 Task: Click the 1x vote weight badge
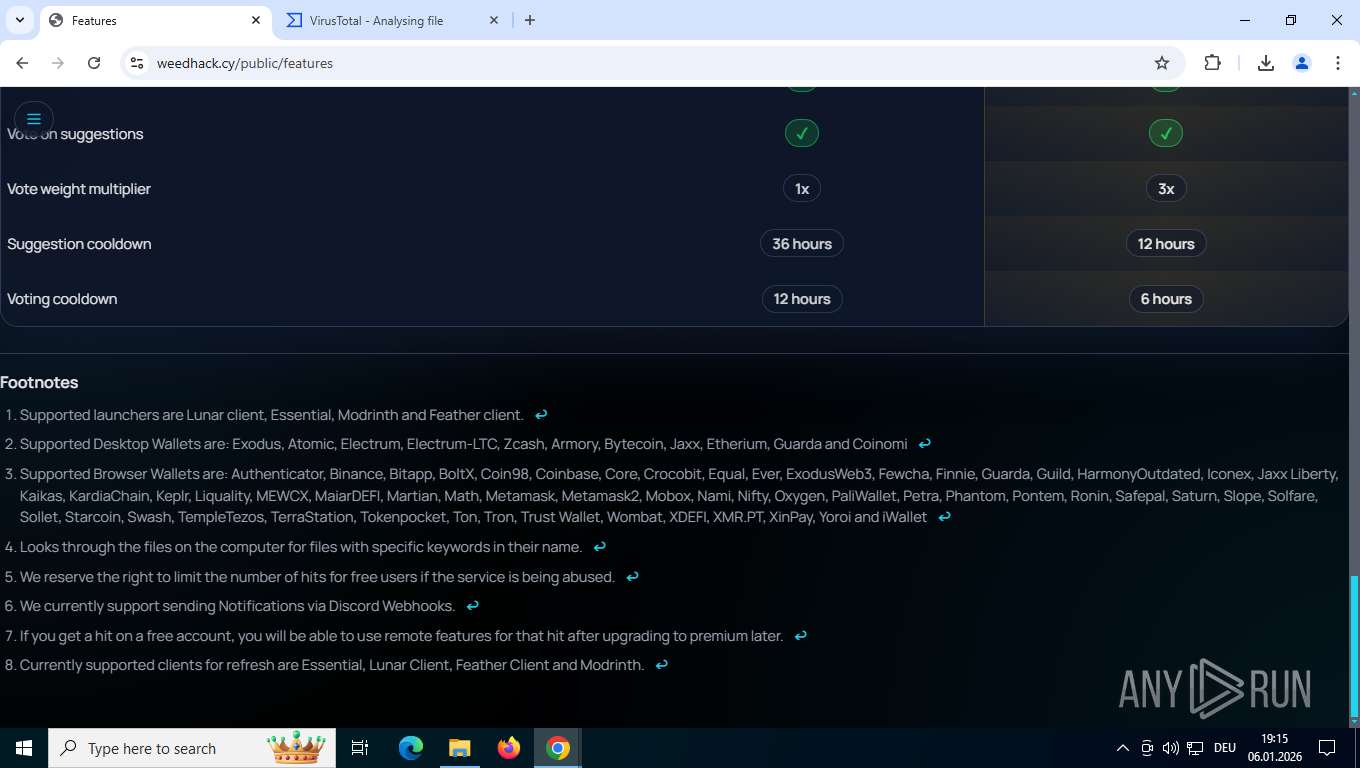pos(802,189)
